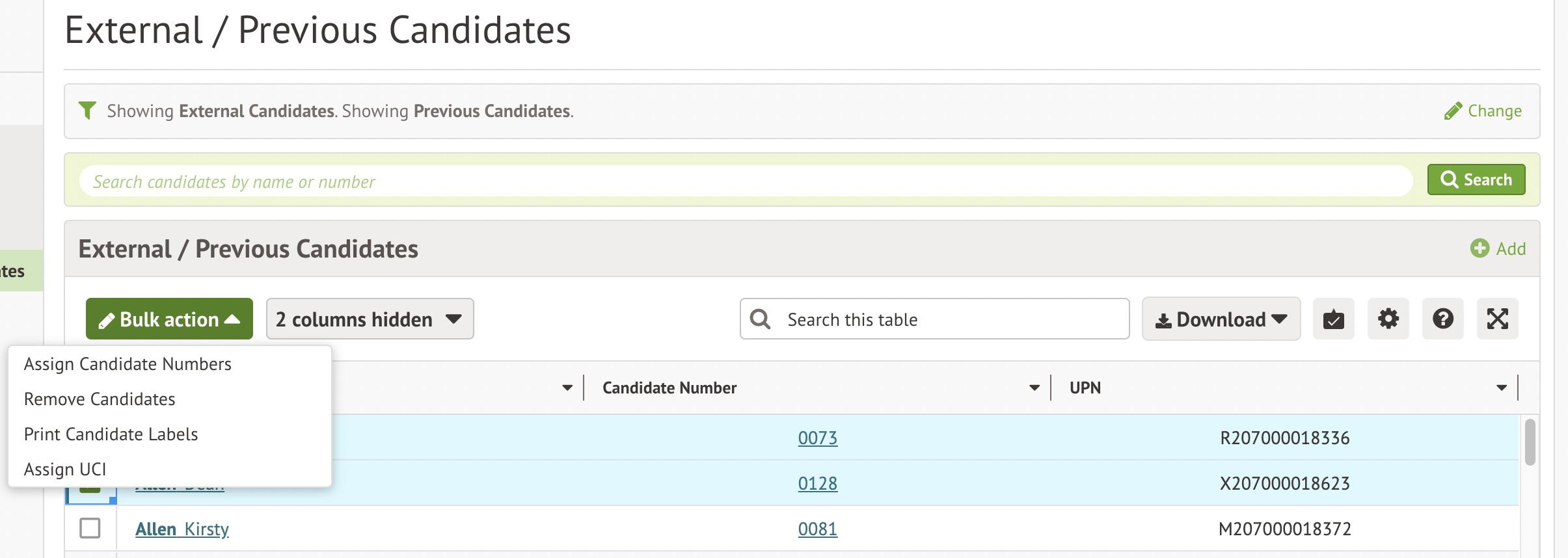Collapse the Bulk action menu
Image resolution: width=1568 pixels, height=558 pixels.
(169, 319)
